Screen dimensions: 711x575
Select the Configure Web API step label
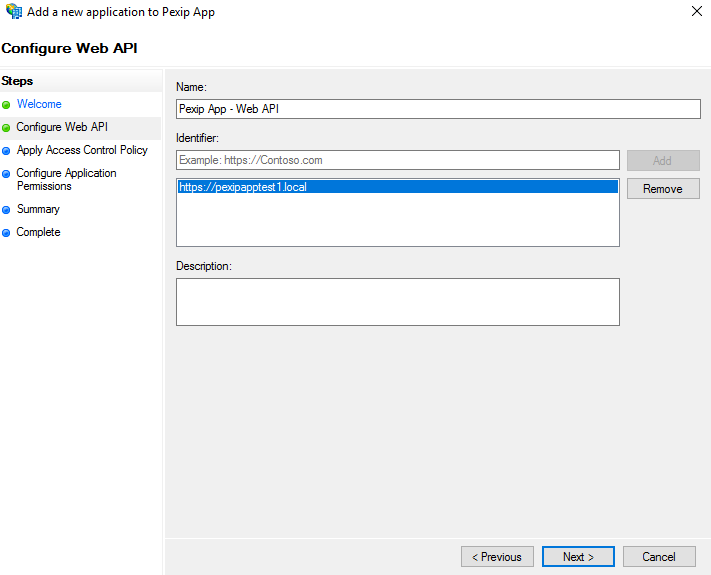pos(62,127)
